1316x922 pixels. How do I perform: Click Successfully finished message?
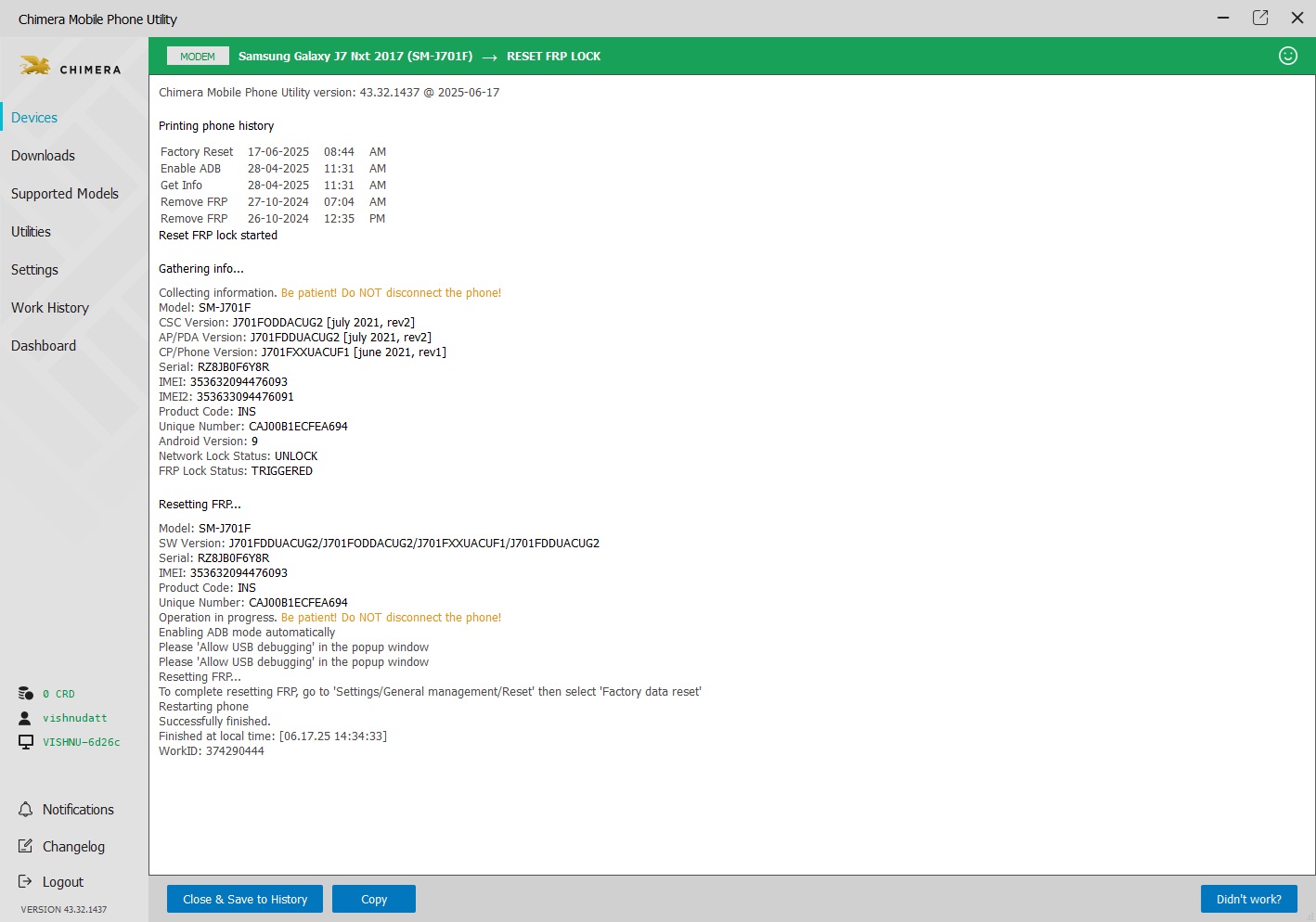pyautogui.click(x=214, y=722)
